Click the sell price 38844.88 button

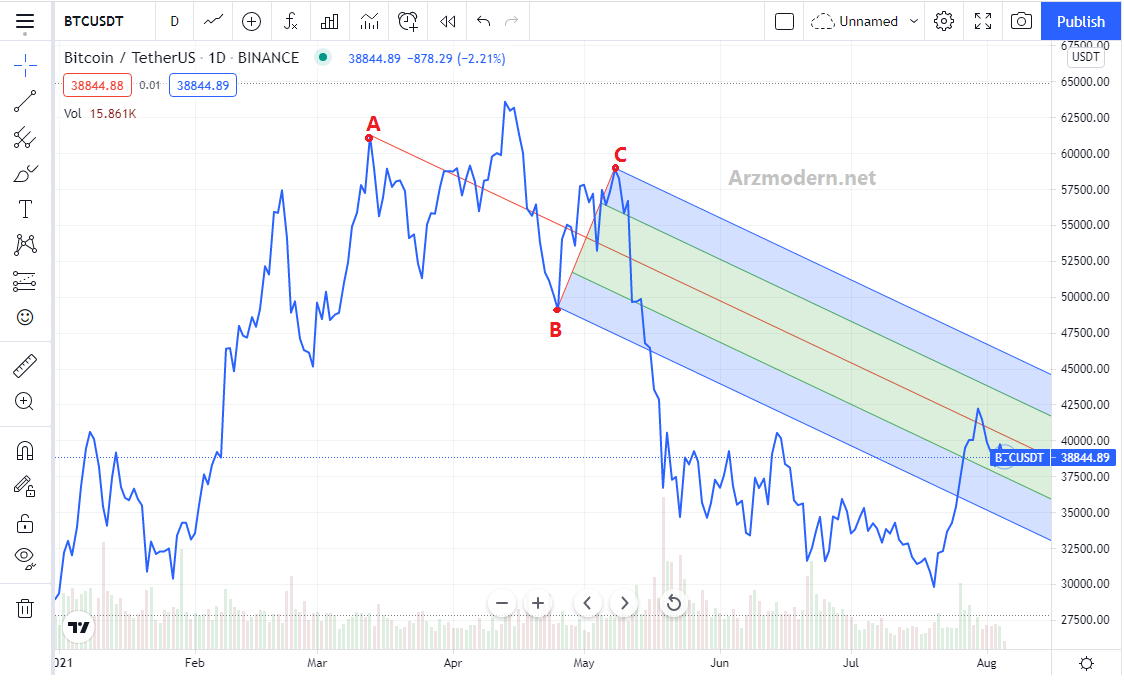pos(97,85)
